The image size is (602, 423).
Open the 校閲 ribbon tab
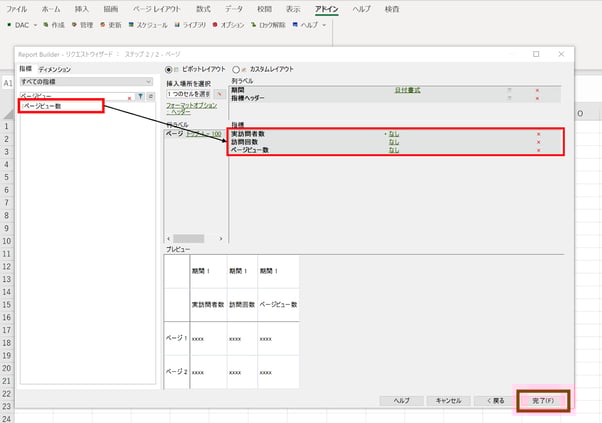pos(264,9)
